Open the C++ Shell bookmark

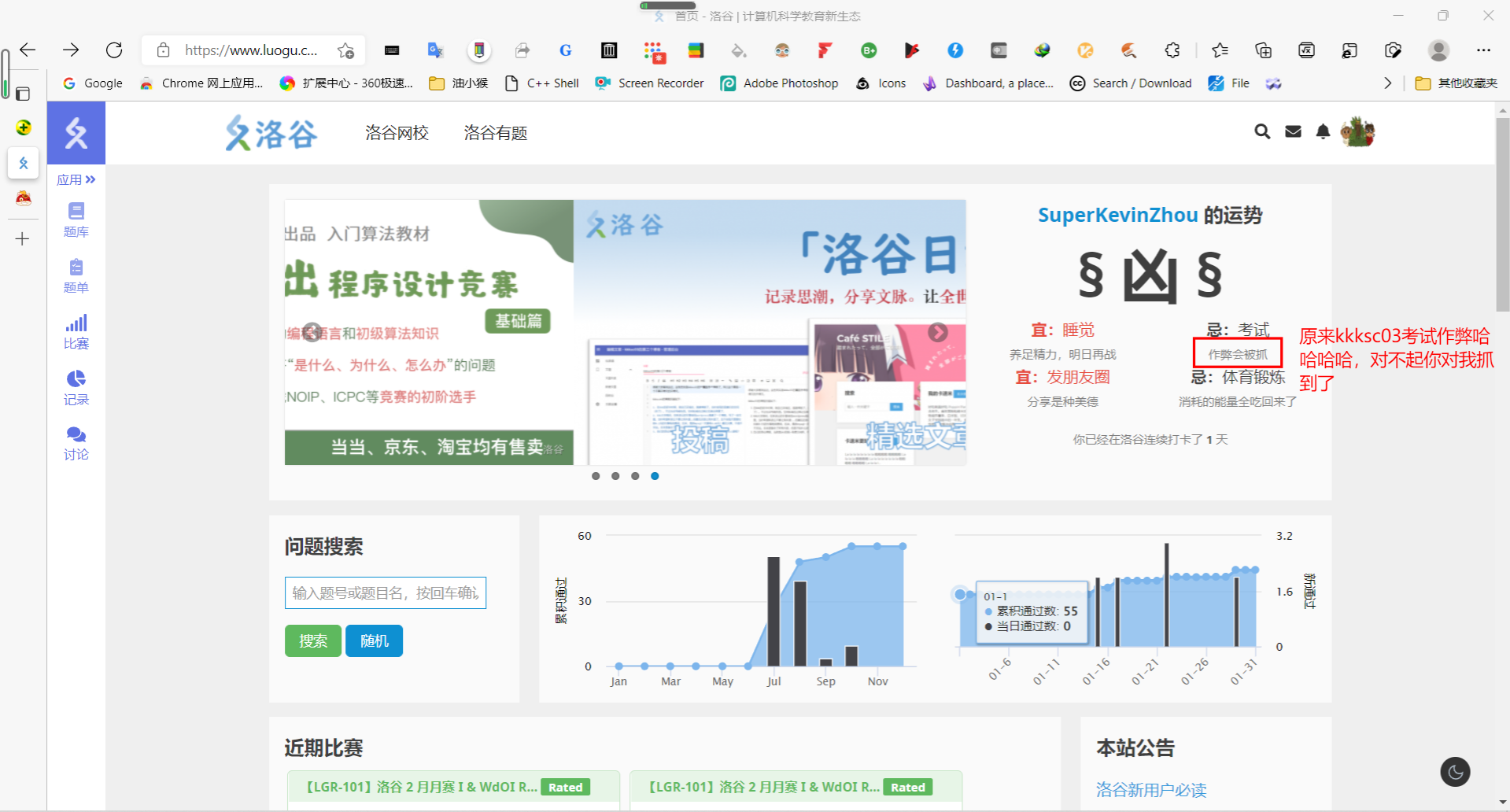(542, 83)
